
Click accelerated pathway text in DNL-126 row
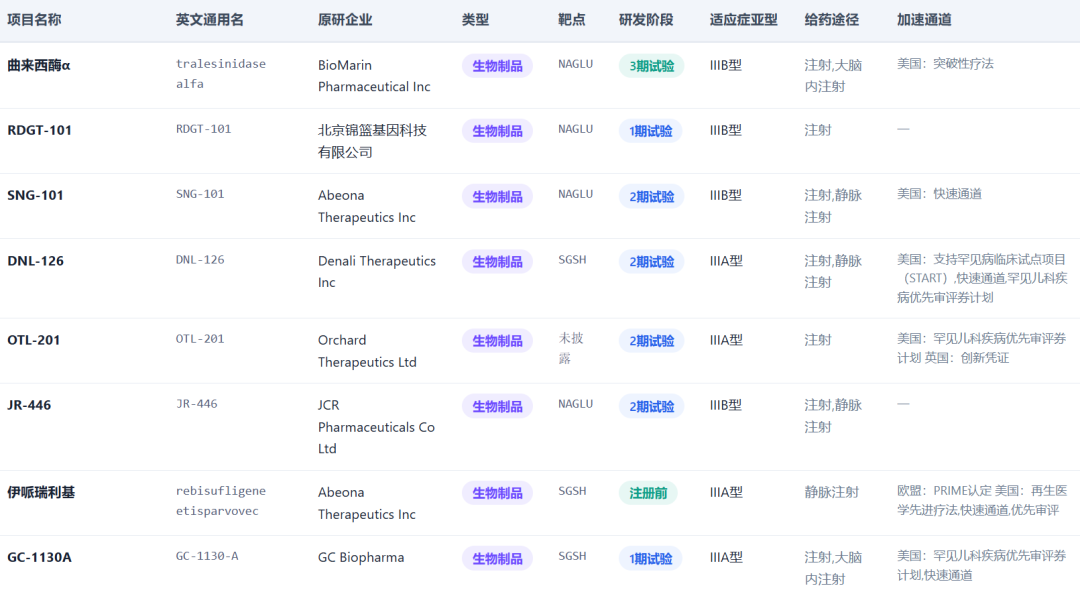point(982,279)
